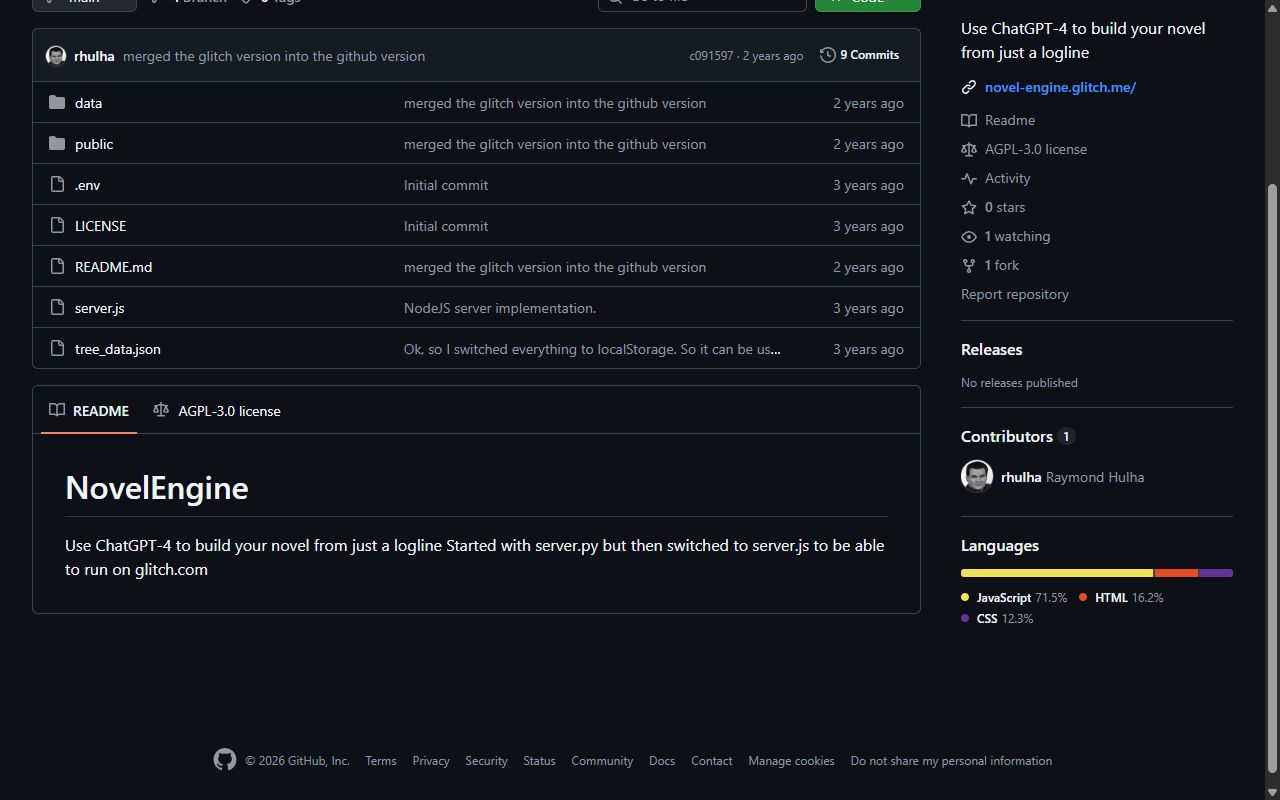Open the footer Status link
Viewport: 1280px width, 800px height.
click(x=539, y=761)
